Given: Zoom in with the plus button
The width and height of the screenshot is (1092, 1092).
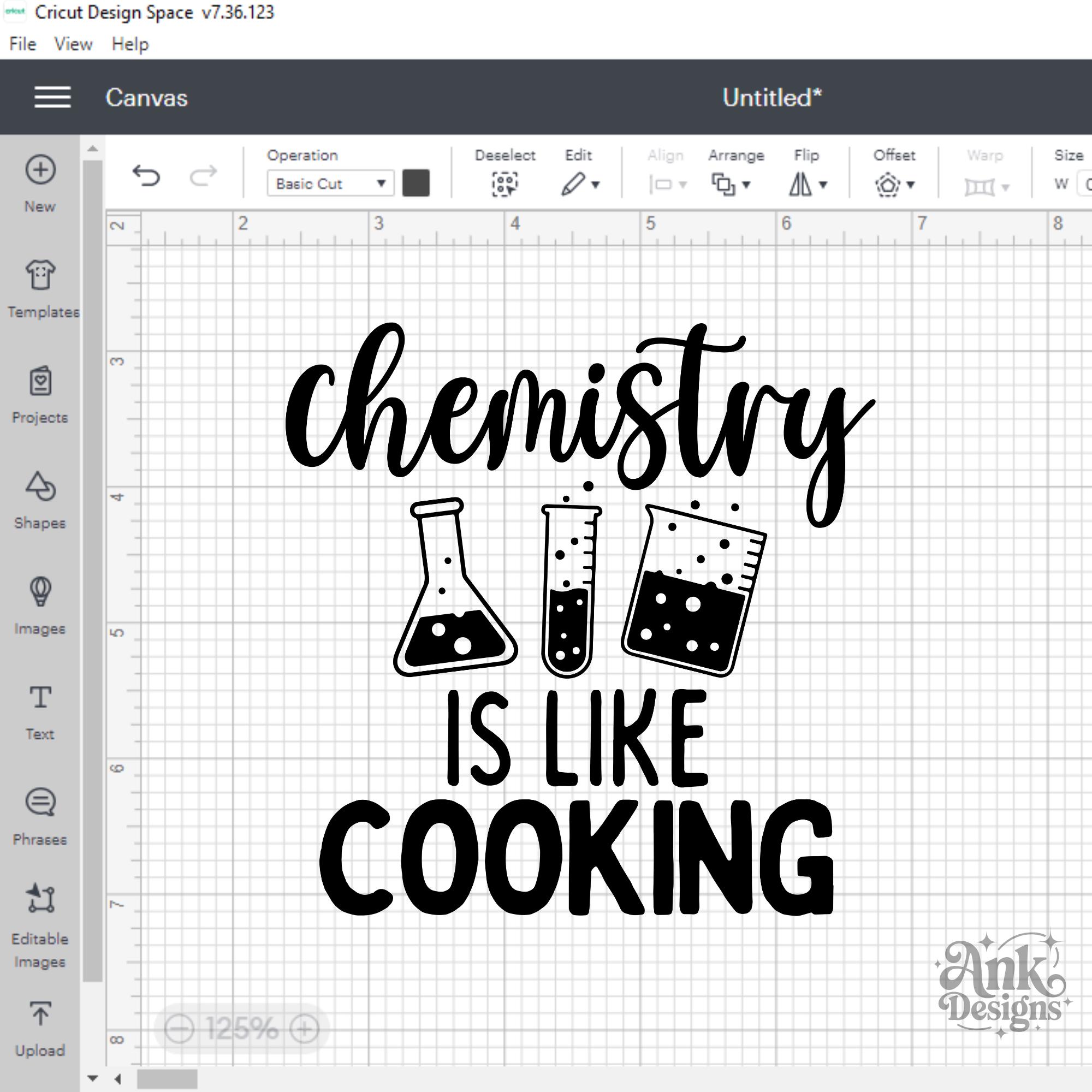Looking at the screenshot, I should click(x=304, y=1028).
